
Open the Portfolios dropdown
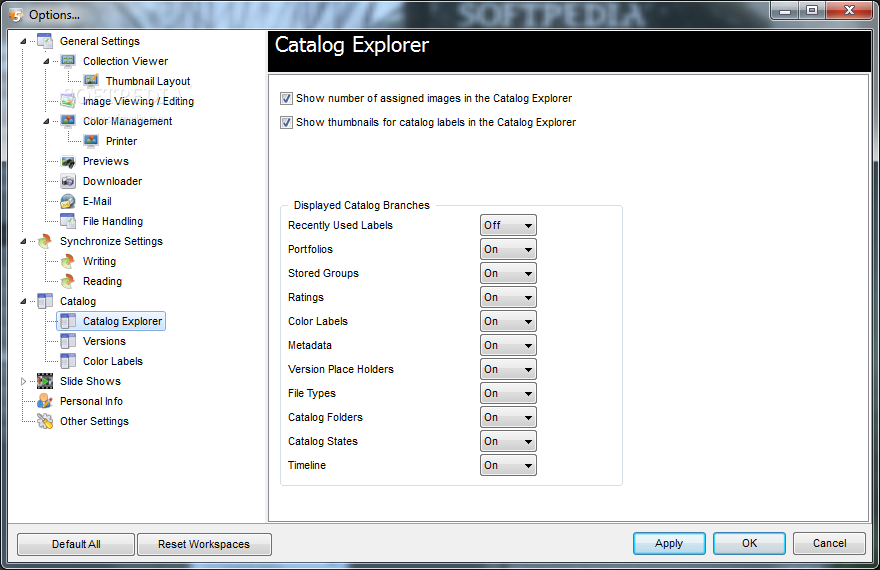(x=508, y=249)
